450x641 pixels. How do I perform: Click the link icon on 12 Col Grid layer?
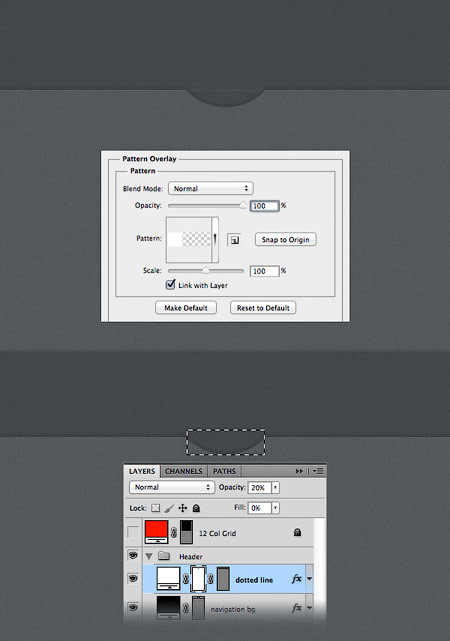tap(174, 532)
